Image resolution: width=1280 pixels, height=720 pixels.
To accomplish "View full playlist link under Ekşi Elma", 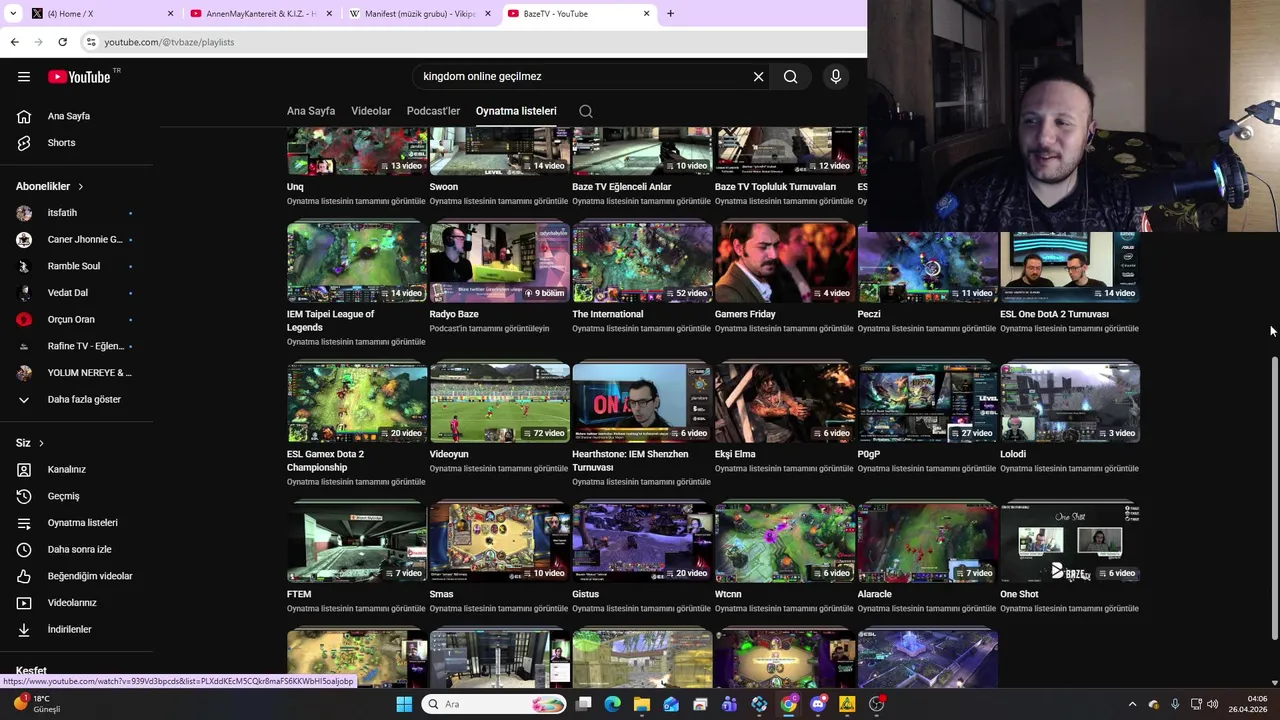I will click(x=784, y=468).
